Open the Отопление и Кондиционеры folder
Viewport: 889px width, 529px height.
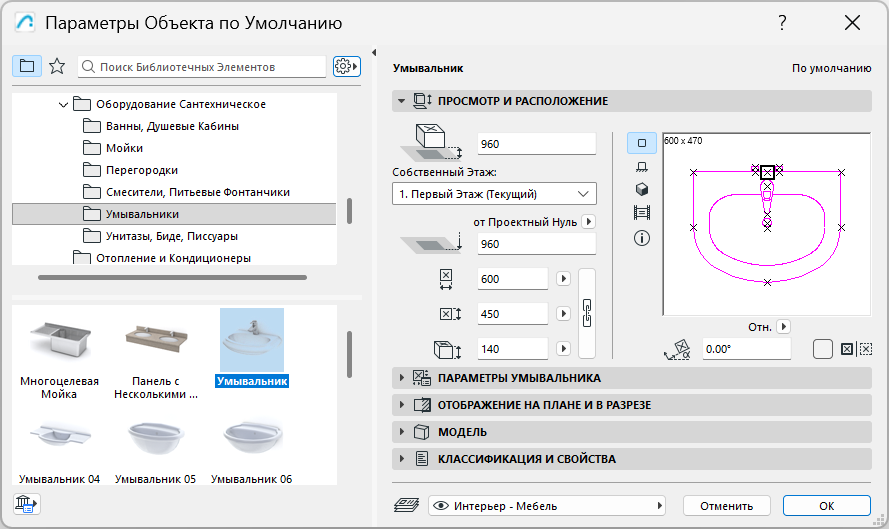point(173,258)
